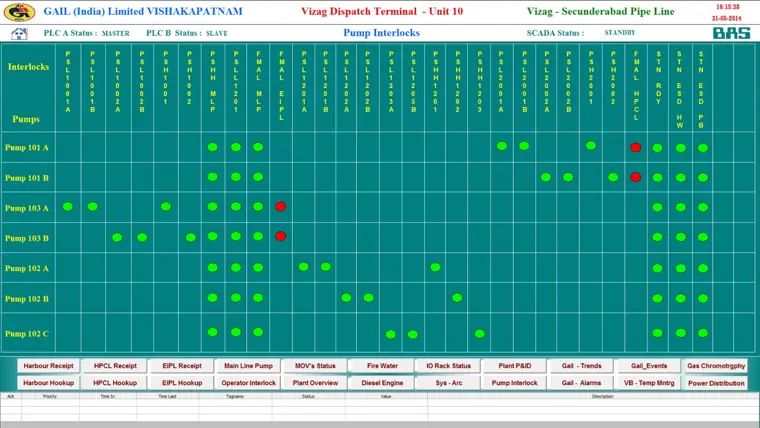Click Pump 101 A PSHH MLP green indicator

point(212,147)
